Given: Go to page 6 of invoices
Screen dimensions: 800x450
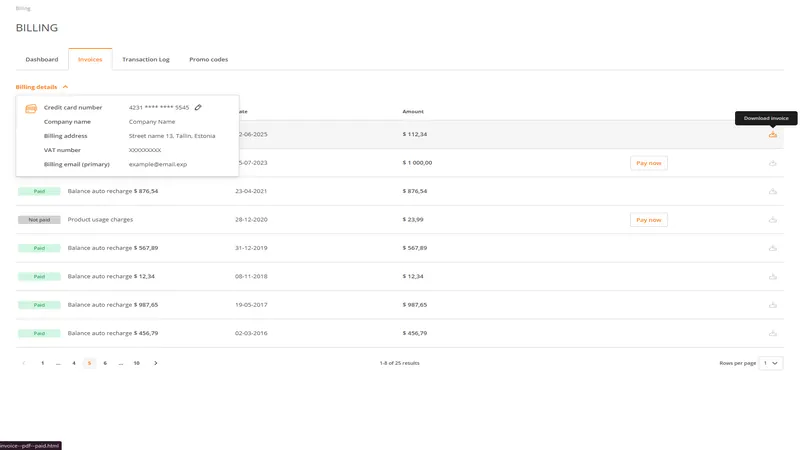Looking at the screenshot, I should (105, 363).
